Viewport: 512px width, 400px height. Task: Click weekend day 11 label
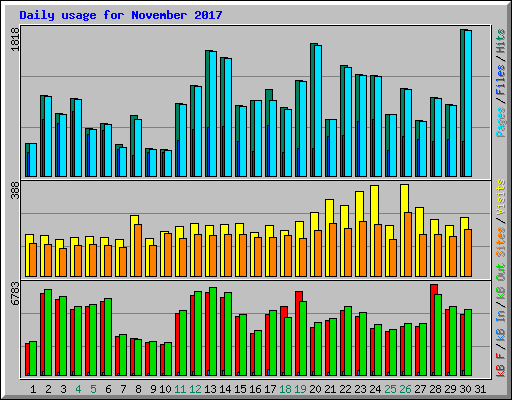click(x=180, y=389)
